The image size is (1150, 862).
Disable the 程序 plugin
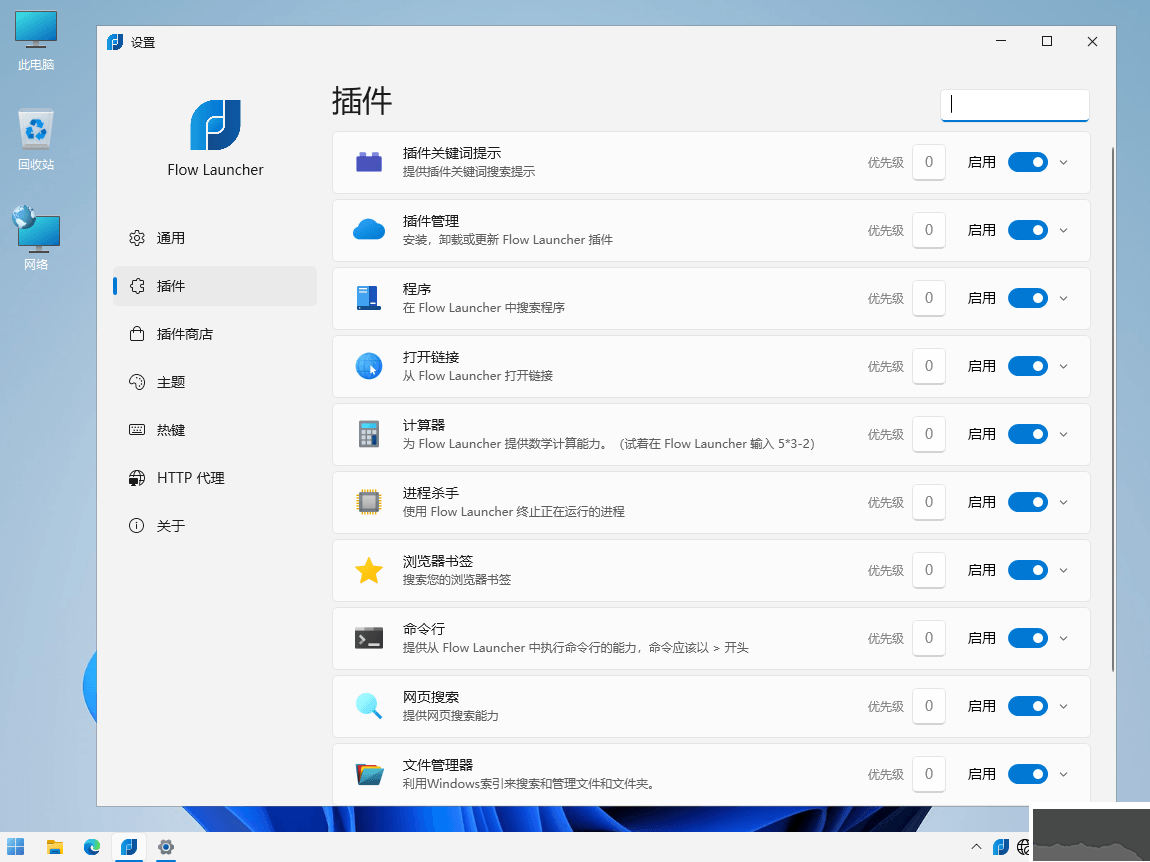tap(1028, 298)
